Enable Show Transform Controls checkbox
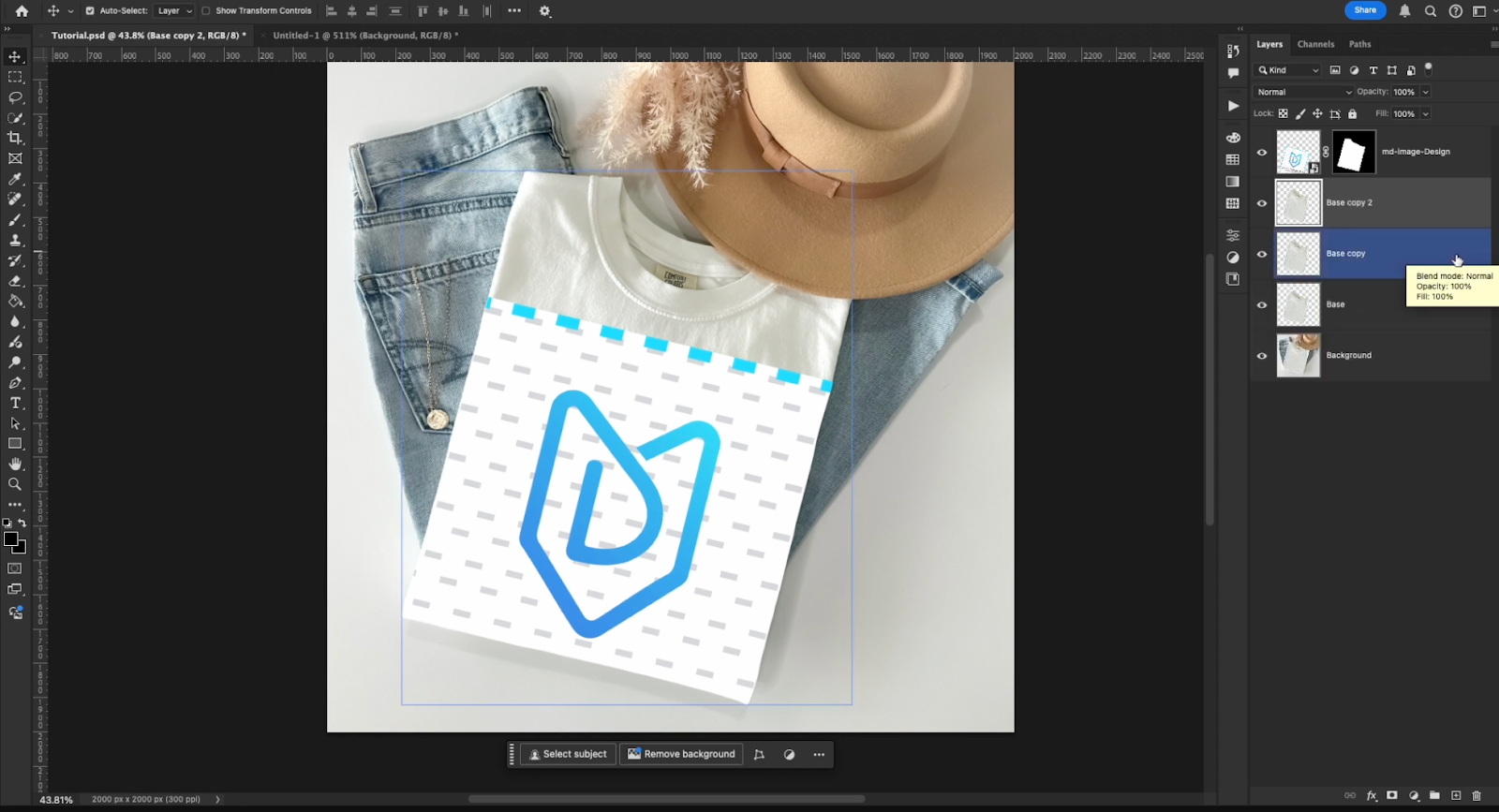Viewport: 1499px width, 812px height. [x=206, y=11]
